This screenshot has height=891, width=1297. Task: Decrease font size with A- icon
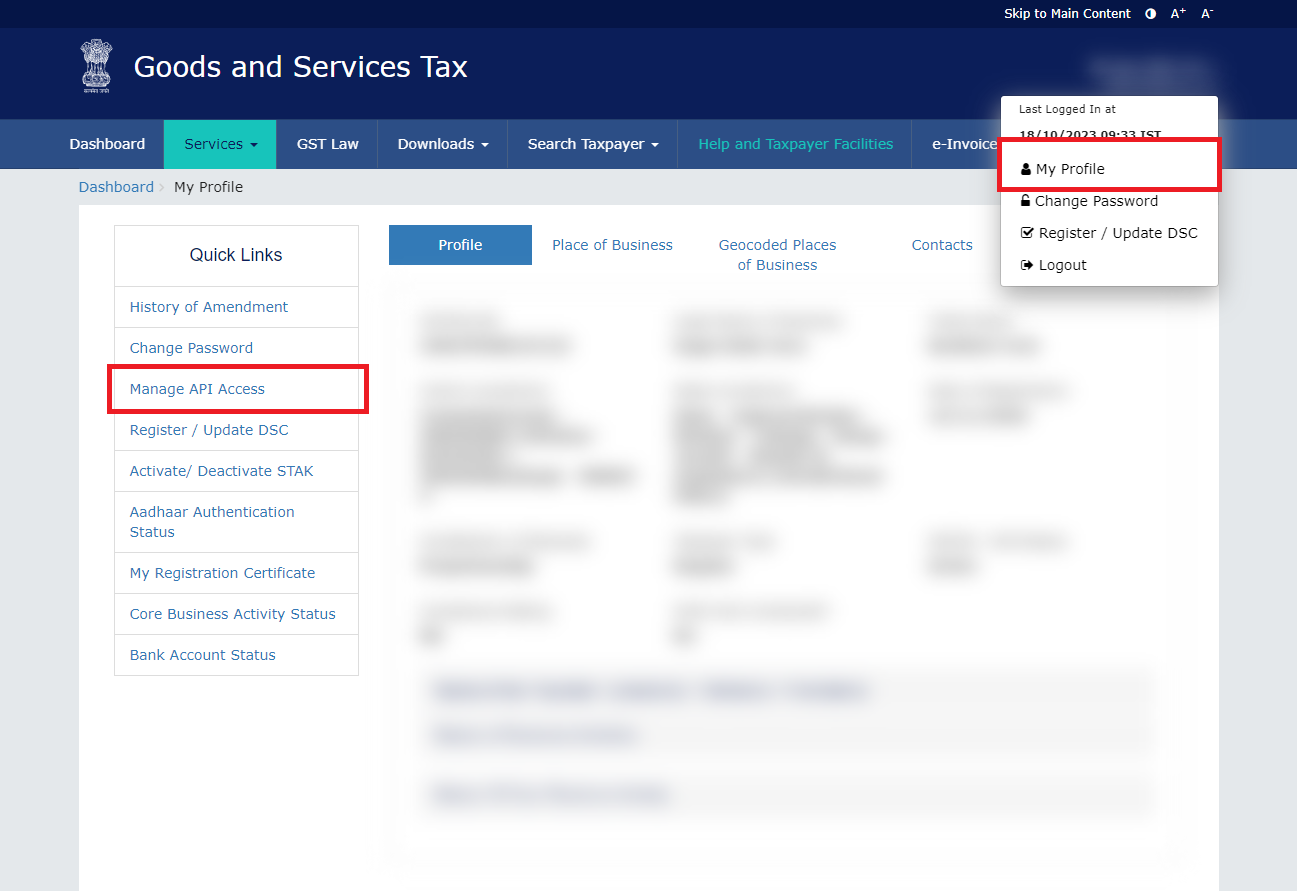[1207, 14]
